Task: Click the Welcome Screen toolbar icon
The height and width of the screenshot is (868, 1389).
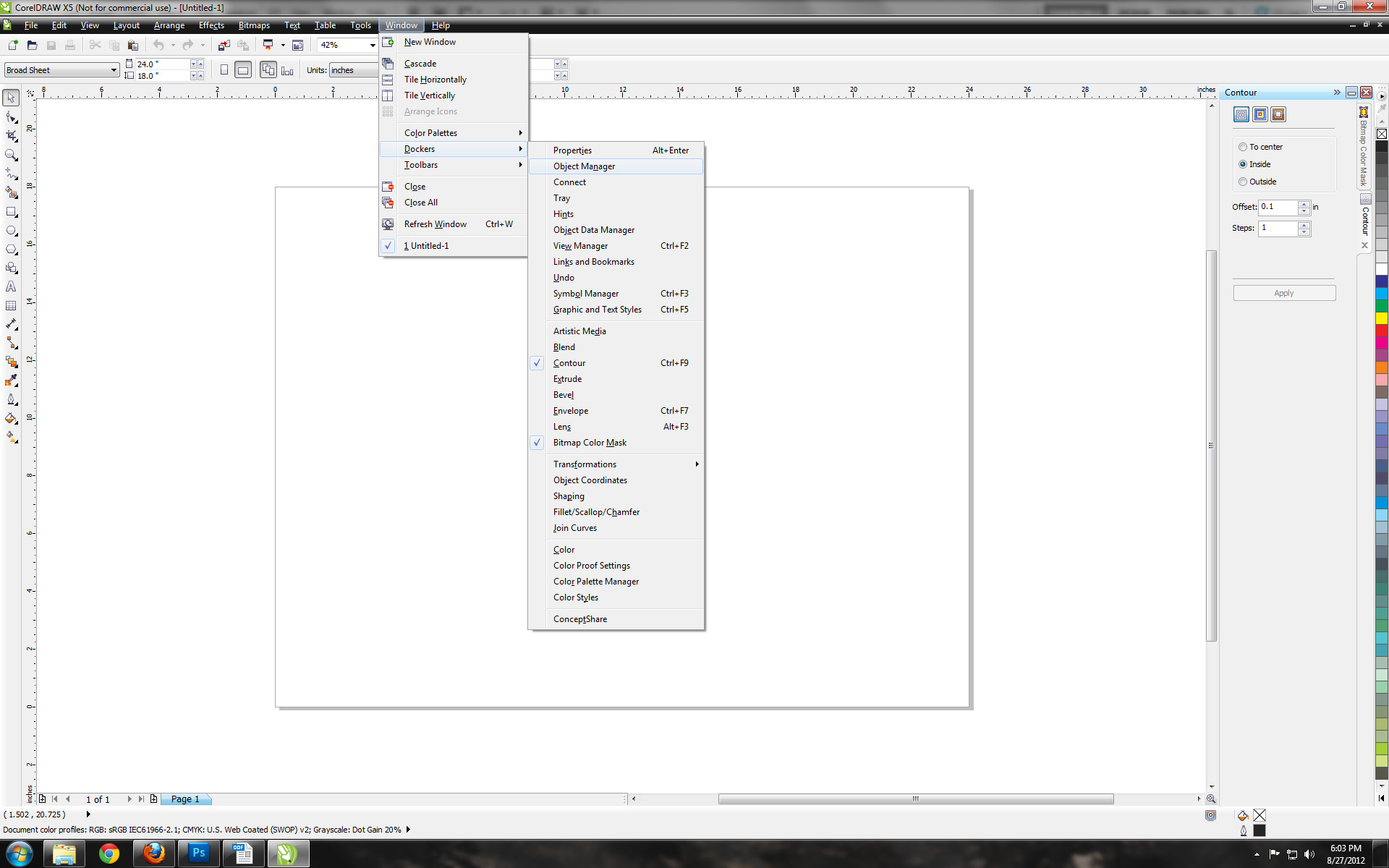Action: [x=297, y=45]
